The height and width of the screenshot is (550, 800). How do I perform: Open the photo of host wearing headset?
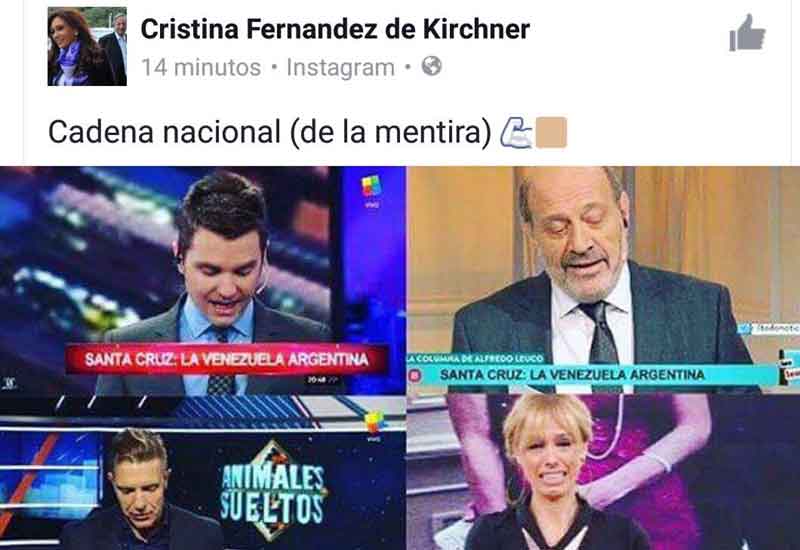click(203, 281)
